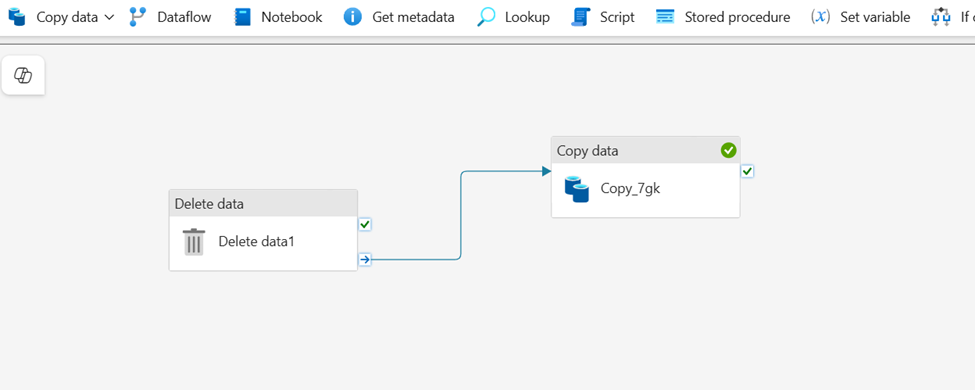Select the Copy_7gk activity icon
Screen dimensions: 975x390
tap(577, 189)
